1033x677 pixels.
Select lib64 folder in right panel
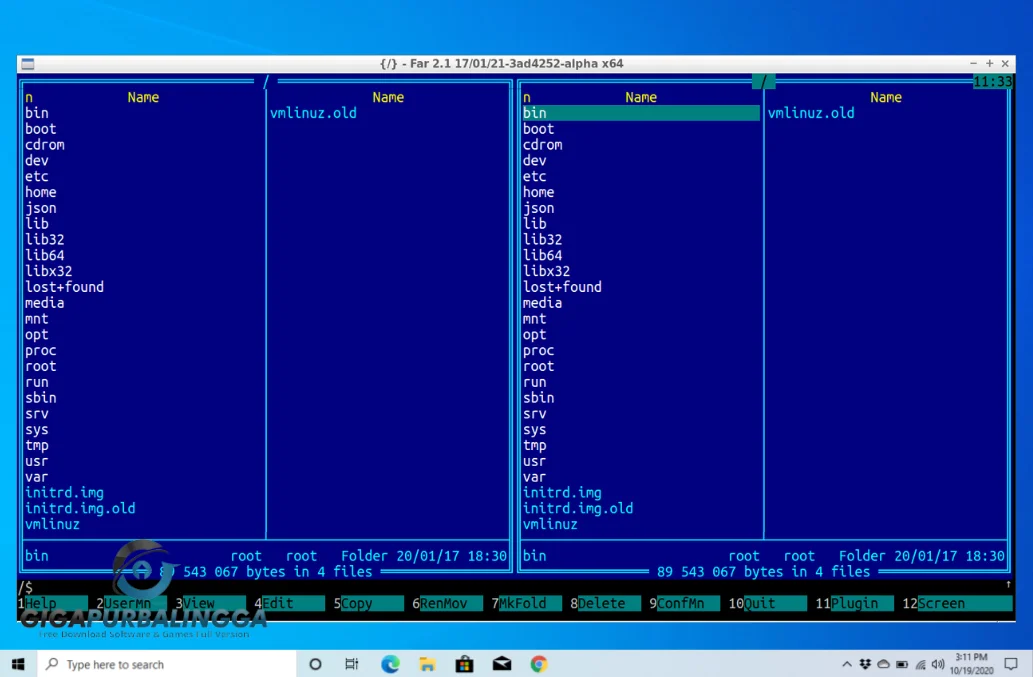coord(543,256)
